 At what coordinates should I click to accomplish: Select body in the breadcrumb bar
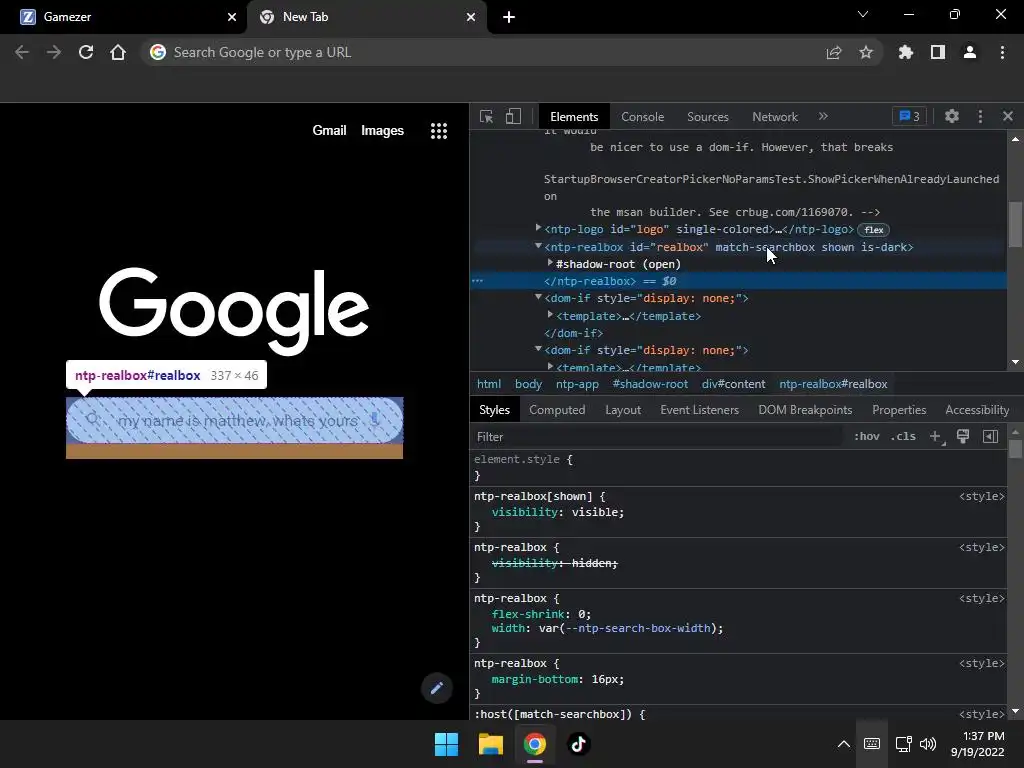[528, 384]
